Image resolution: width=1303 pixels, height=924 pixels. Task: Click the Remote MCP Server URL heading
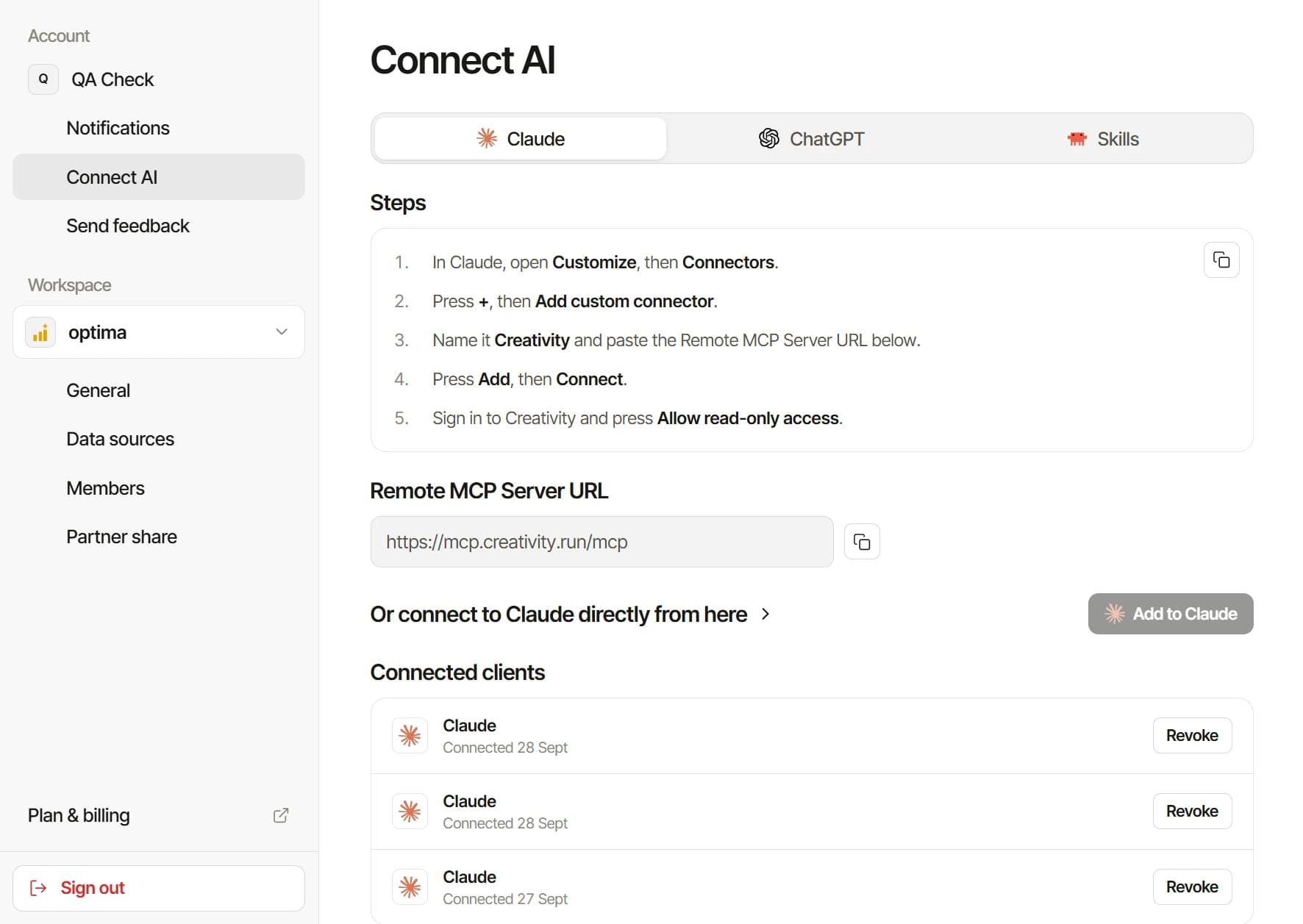489,490
